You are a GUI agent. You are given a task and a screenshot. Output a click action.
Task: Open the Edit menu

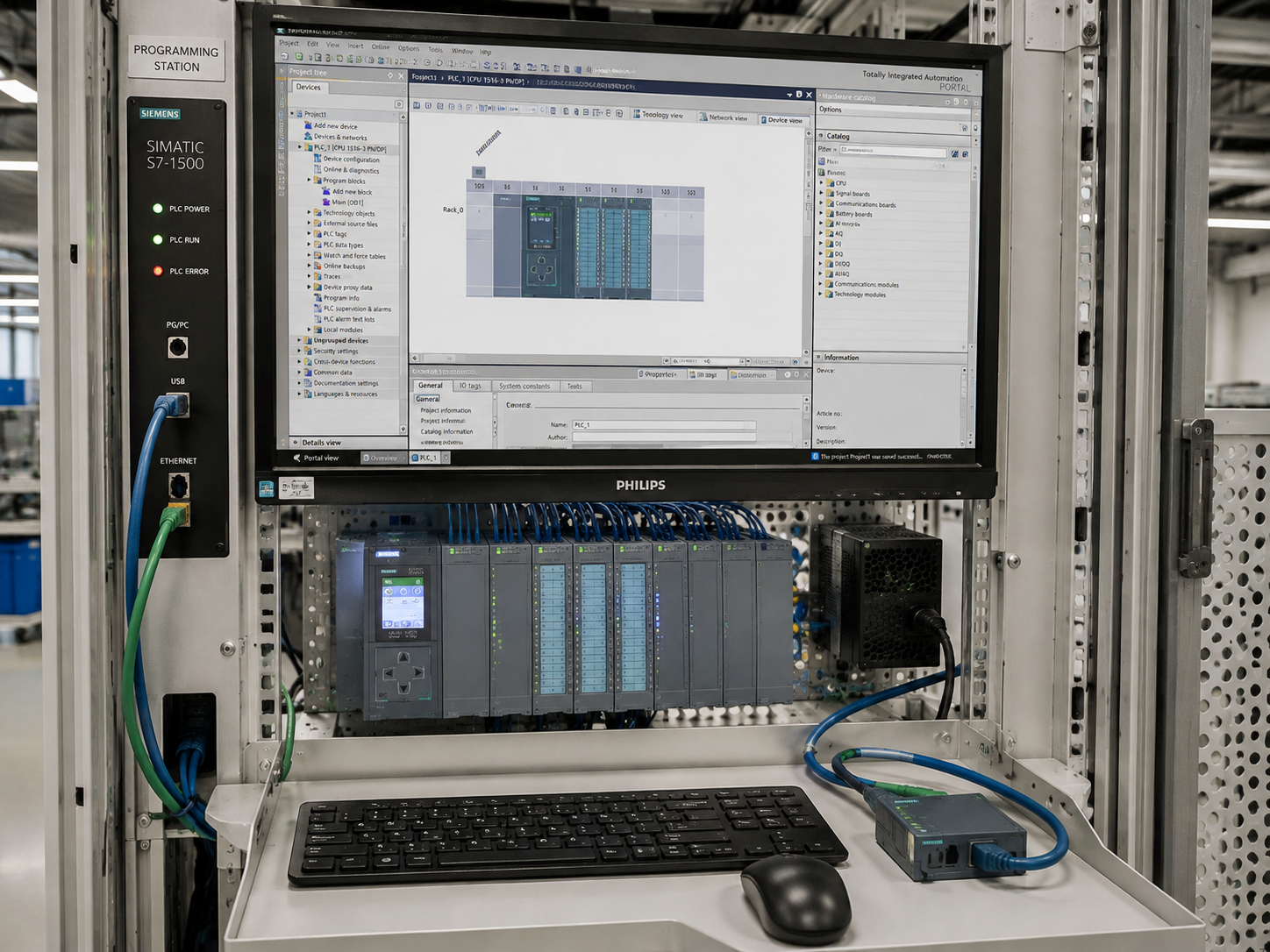[x=312, y=44]
